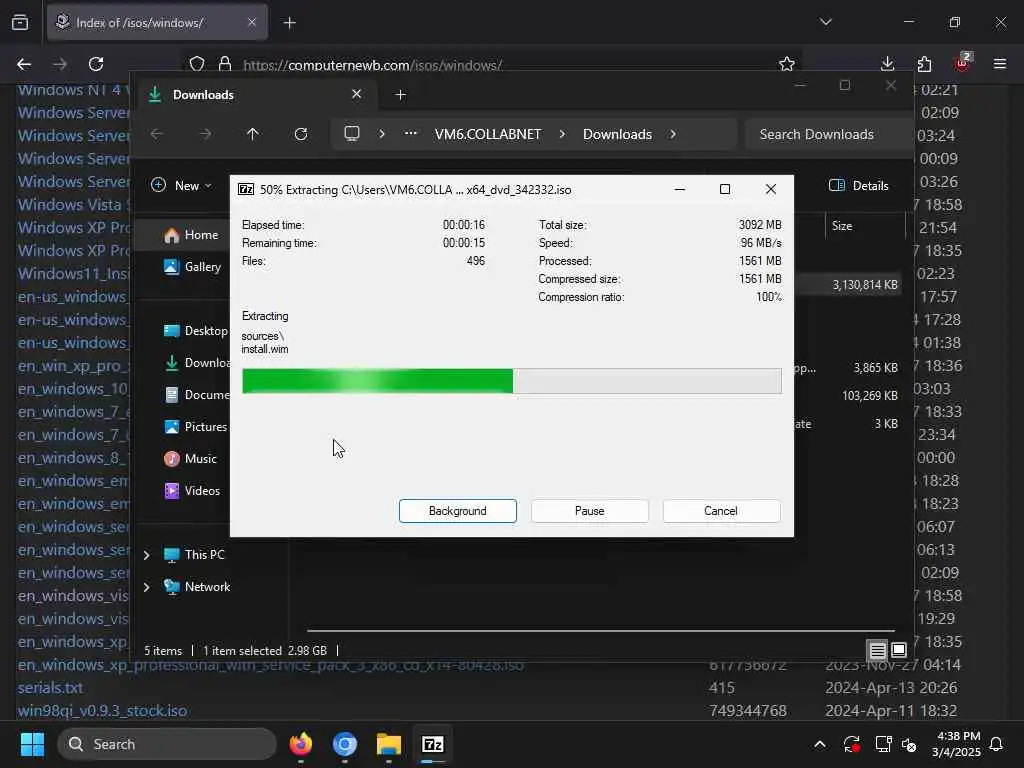The width and height of the screenshot is (1024, 768).
Task: Switch Explorer to details list view
Action: tap(877, 650)
